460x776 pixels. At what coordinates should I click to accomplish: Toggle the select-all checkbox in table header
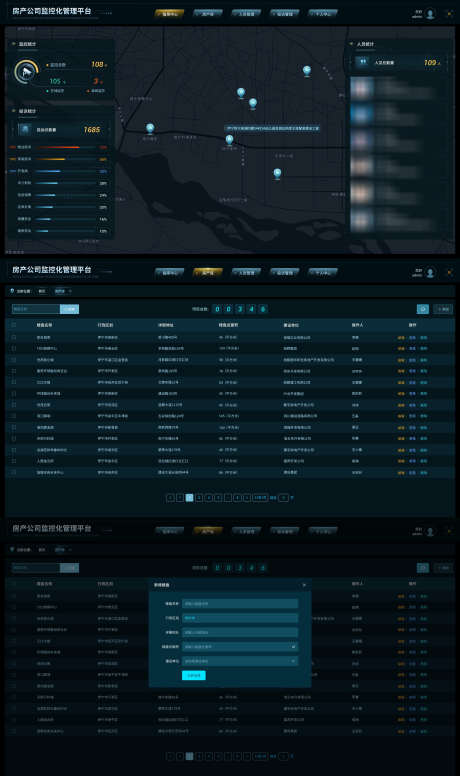(x=14, y=325)
